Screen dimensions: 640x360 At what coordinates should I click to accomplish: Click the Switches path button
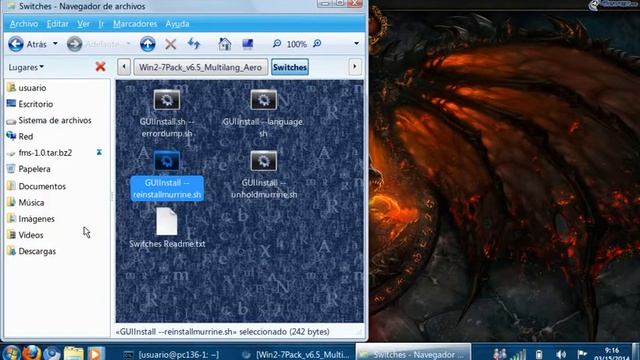click(290, 67)
